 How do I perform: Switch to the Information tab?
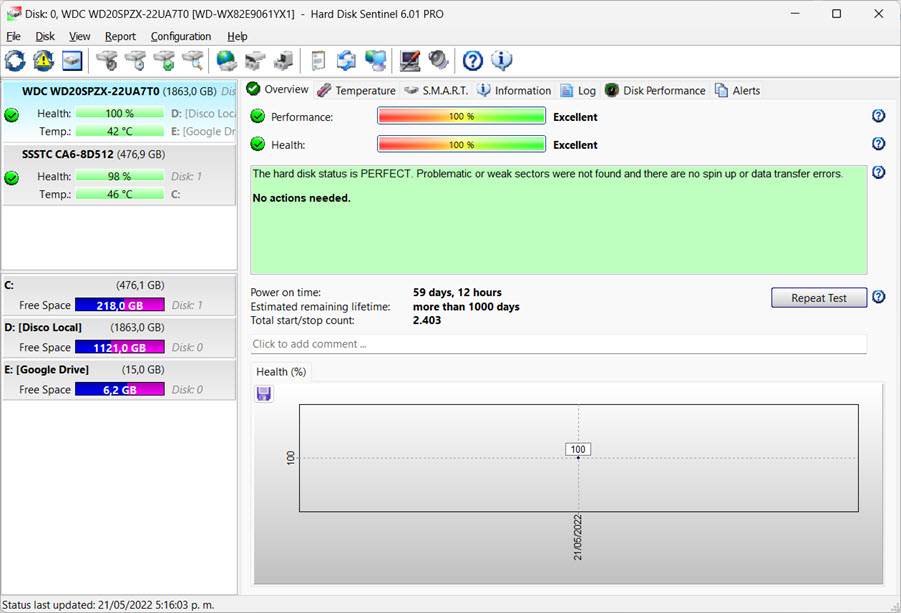pos(514,90)
